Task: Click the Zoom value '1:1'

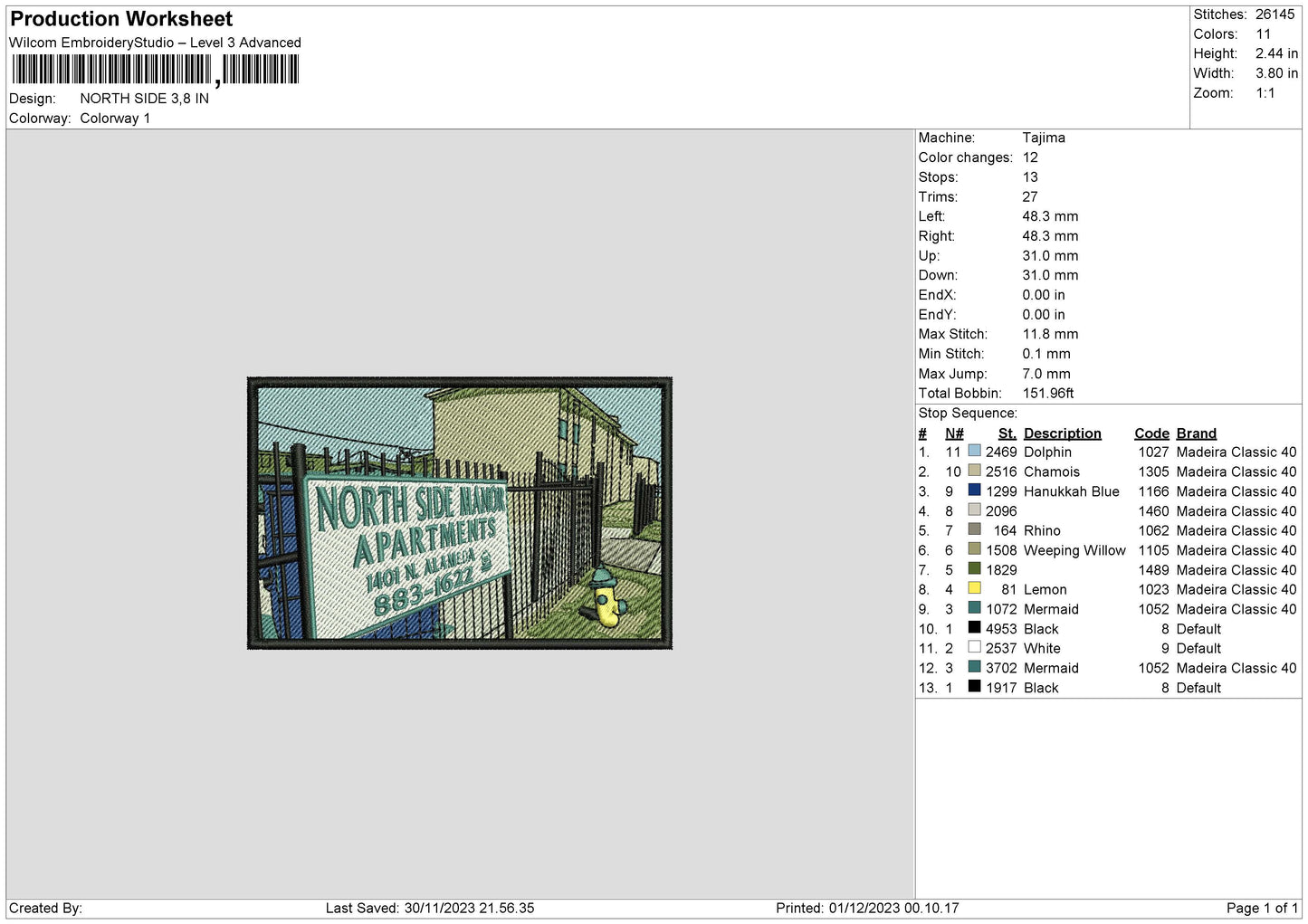Action: pos(1265,93)
